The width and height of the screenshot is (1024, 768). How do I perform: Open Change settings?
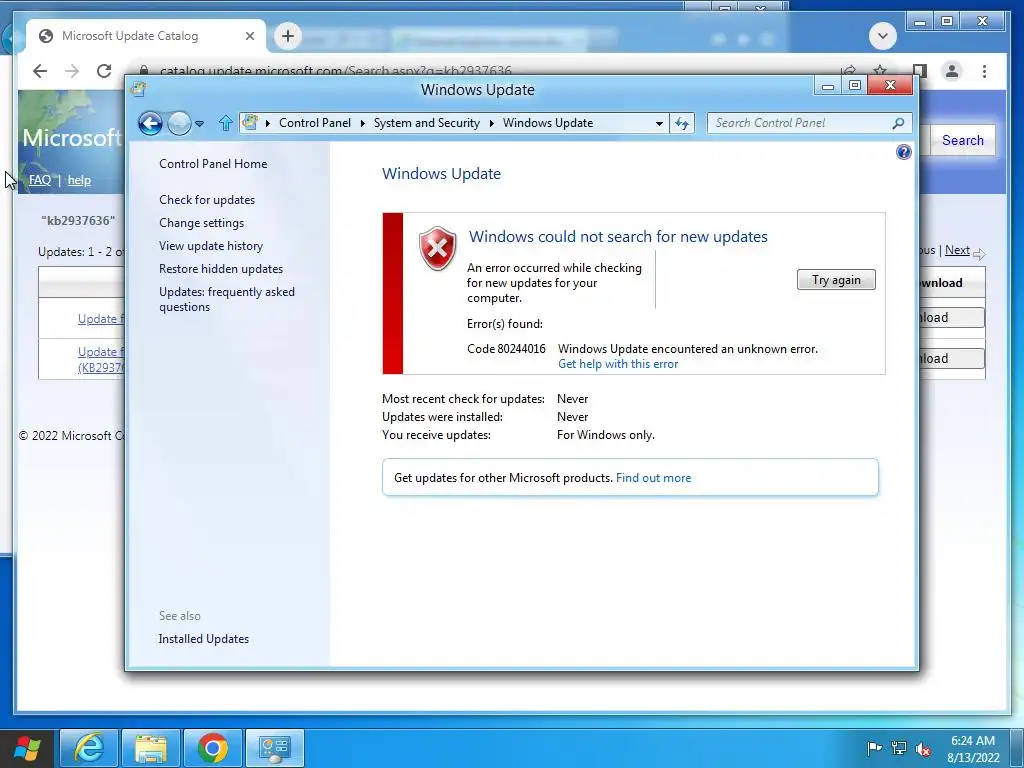click(x=201, y=223)
